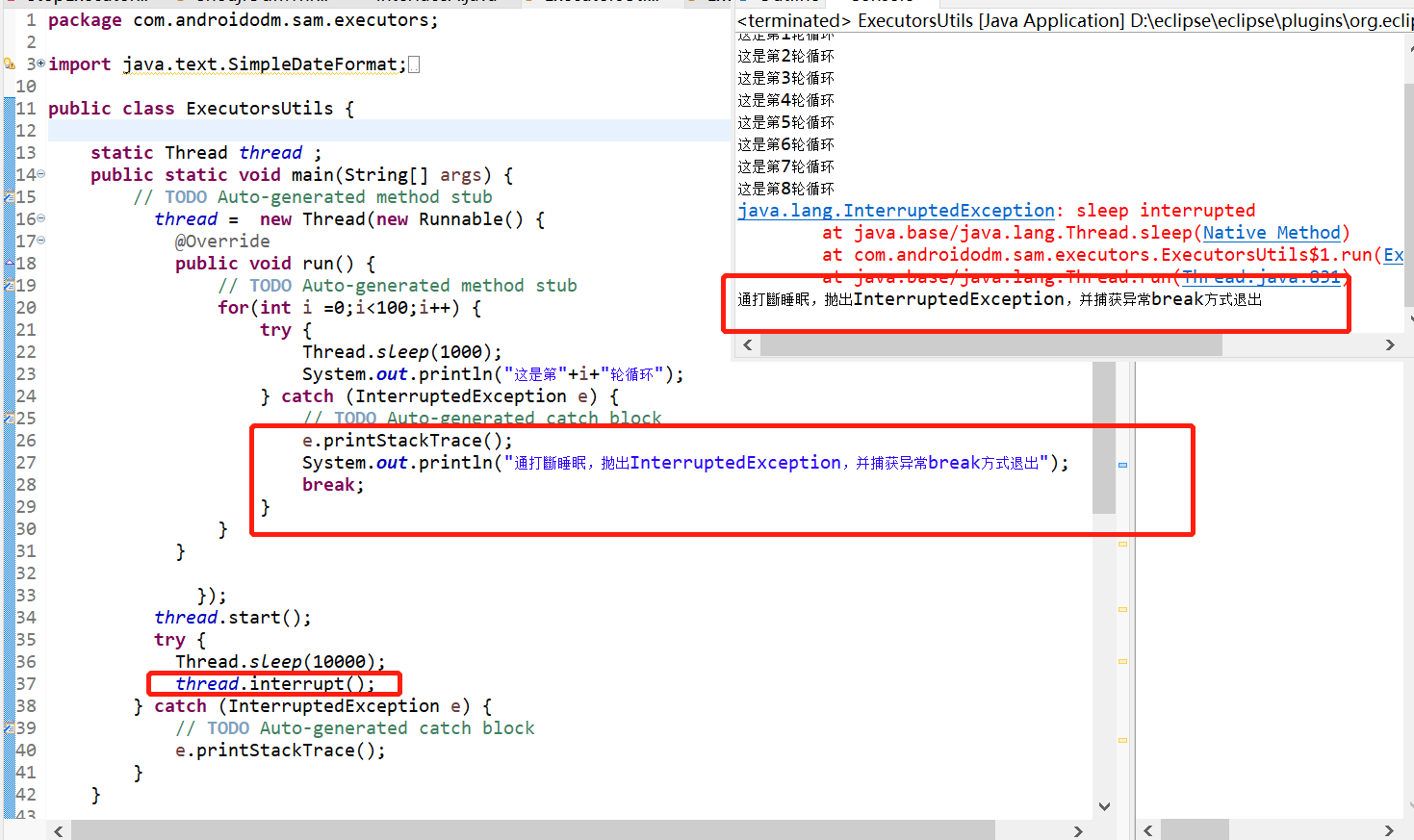This screenshot has height=840, width=1414.
Task: Click the TODO task marker on line 19
Action: 9,286
